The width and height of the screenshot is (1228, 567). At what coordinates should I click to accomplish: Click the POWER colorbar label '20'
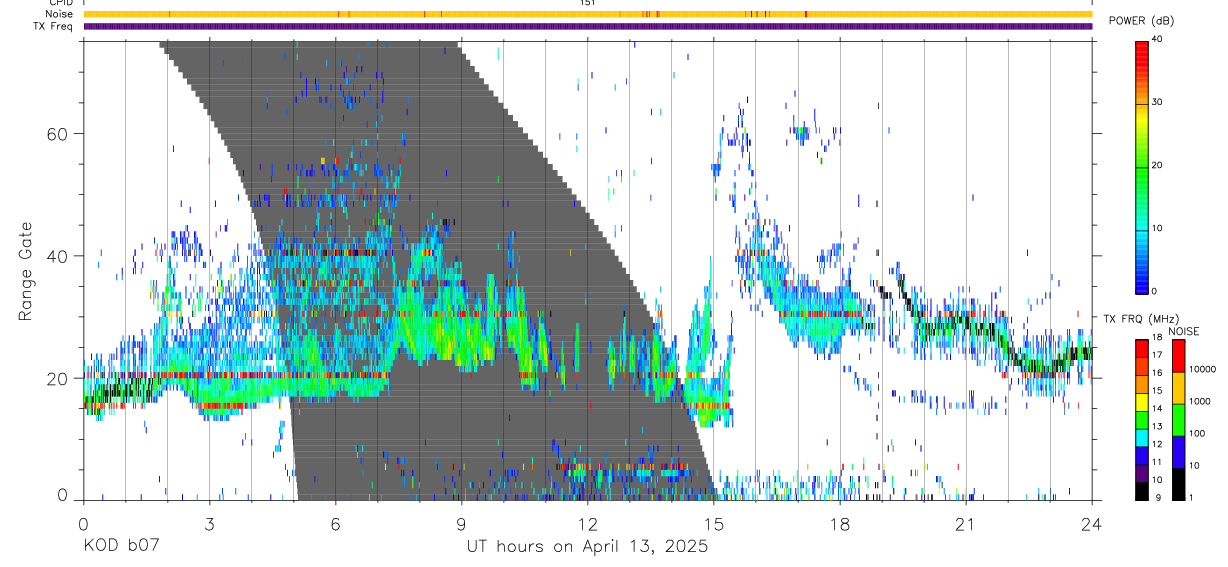click(x=1158, y=166)
